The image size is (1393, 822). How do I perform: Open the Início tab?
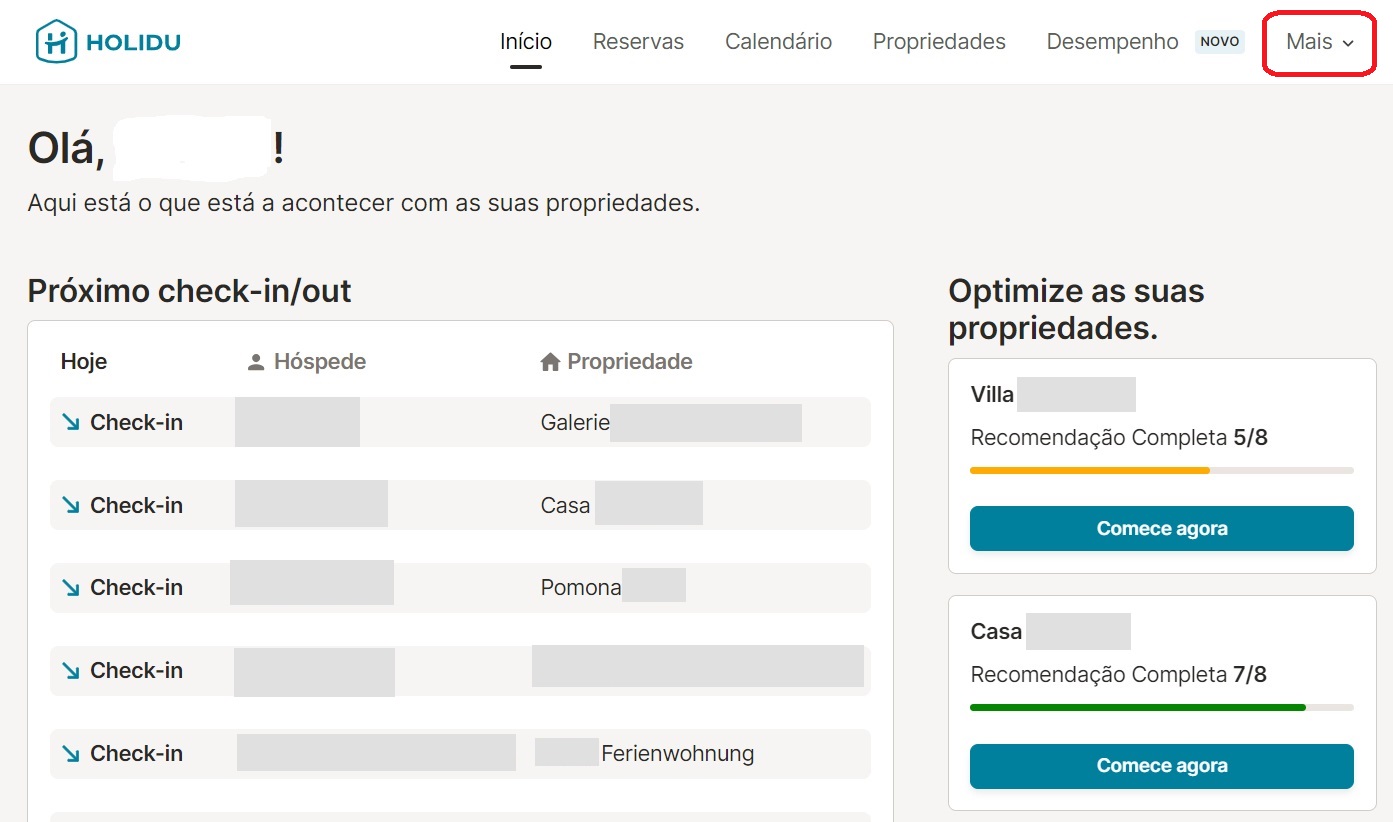pyautogui.click(x=526, y=42)
